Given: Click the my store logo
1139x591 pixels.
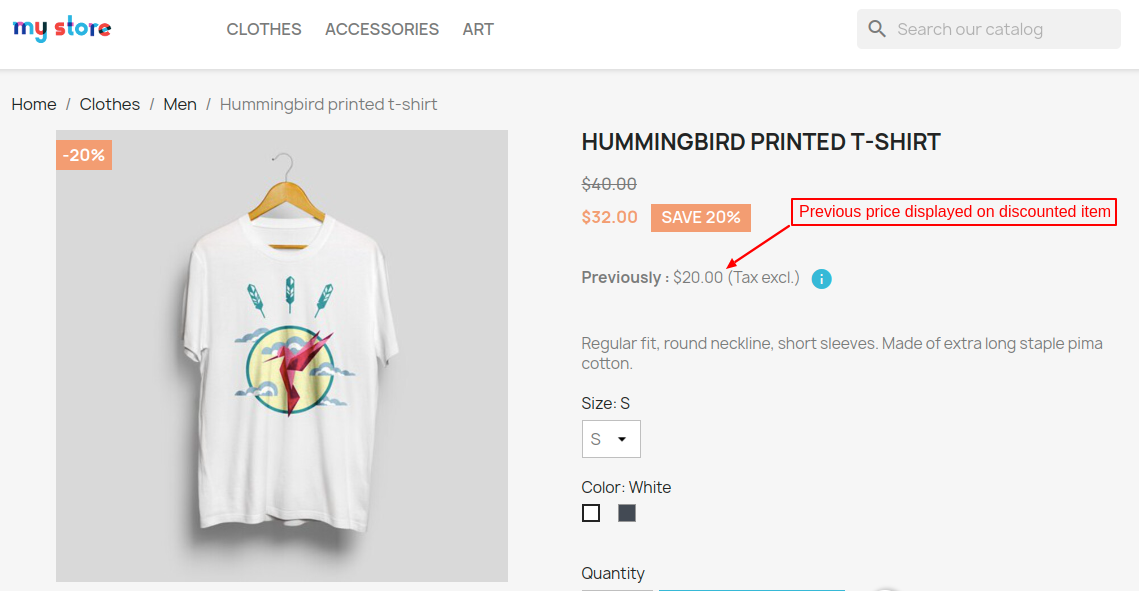Looking at the screenshot, I should (x=62, y=29).
